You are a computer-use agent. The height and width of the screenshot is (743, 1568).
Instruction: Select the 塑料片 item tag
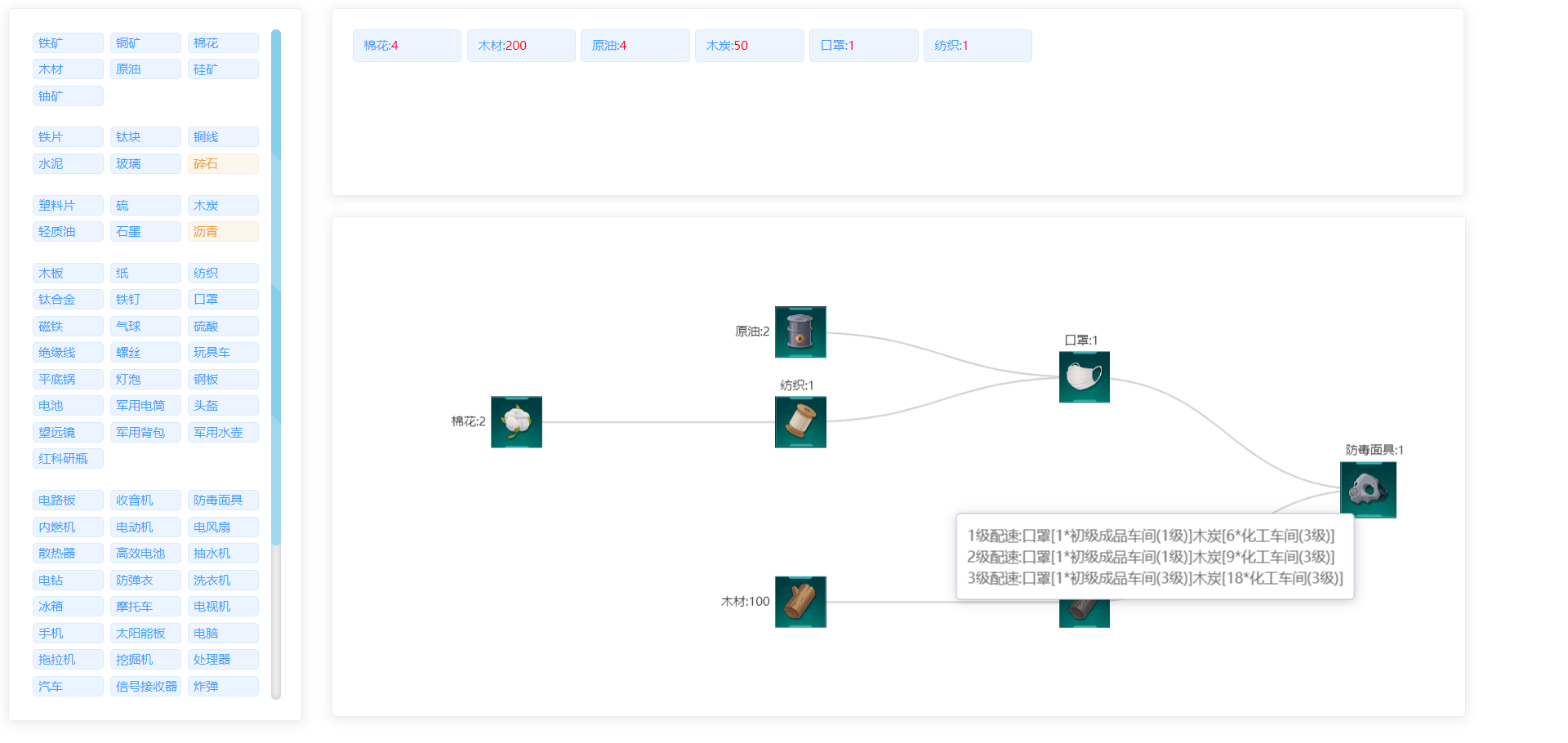pyautogui.click(x=69, y=206)
